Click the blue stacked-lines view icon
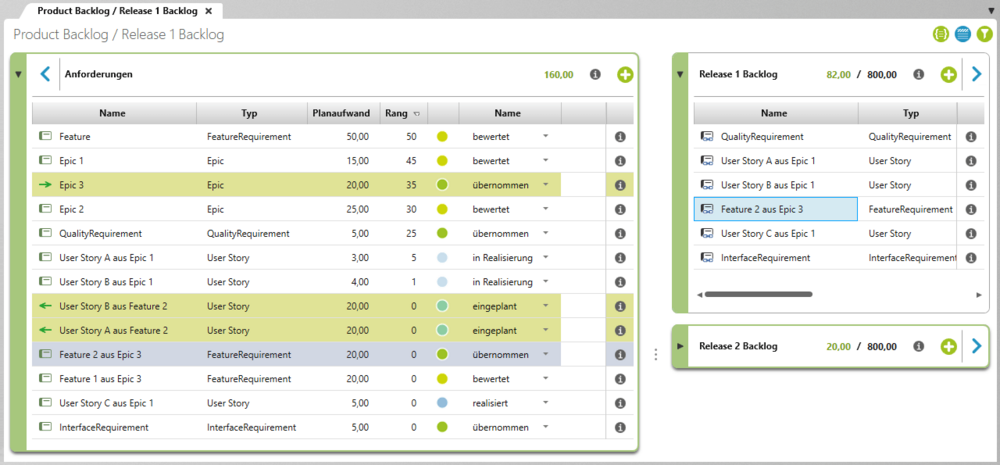The height and width of the screenshot is (465, 1000). click(x=962, y=34)
